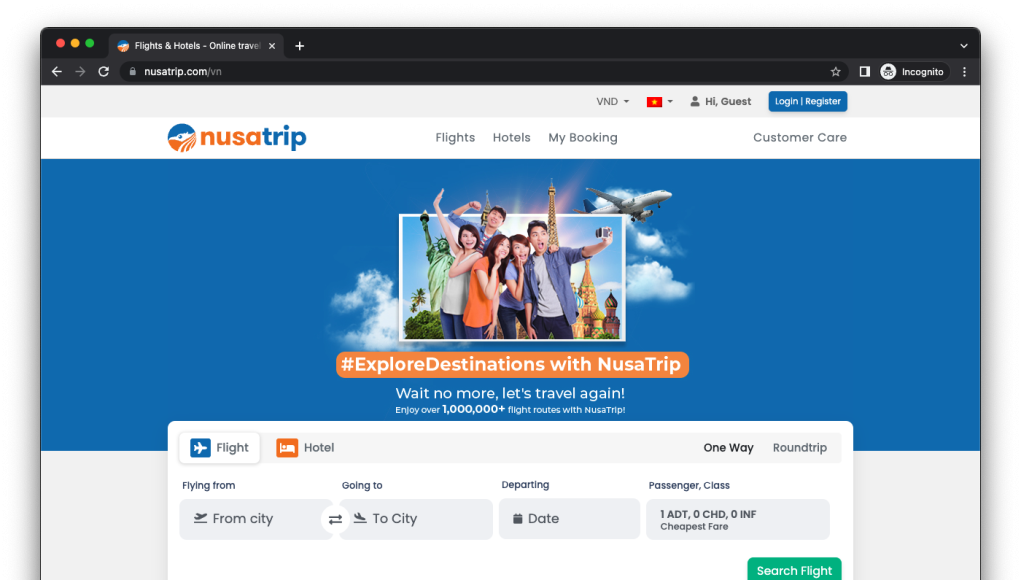Select the Flight search tab
Viewport: 1021px width, 580px height.
click(x=219, y=448)
